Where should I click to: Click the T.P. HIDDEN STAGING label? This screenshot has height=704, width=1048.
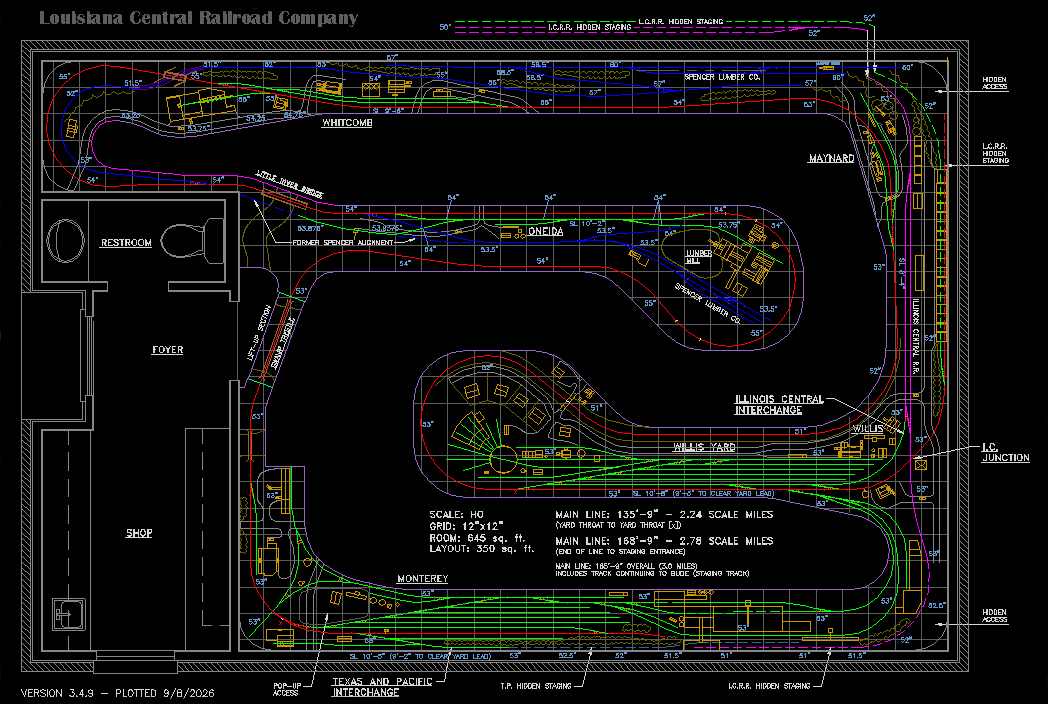[x=535, y=686]
